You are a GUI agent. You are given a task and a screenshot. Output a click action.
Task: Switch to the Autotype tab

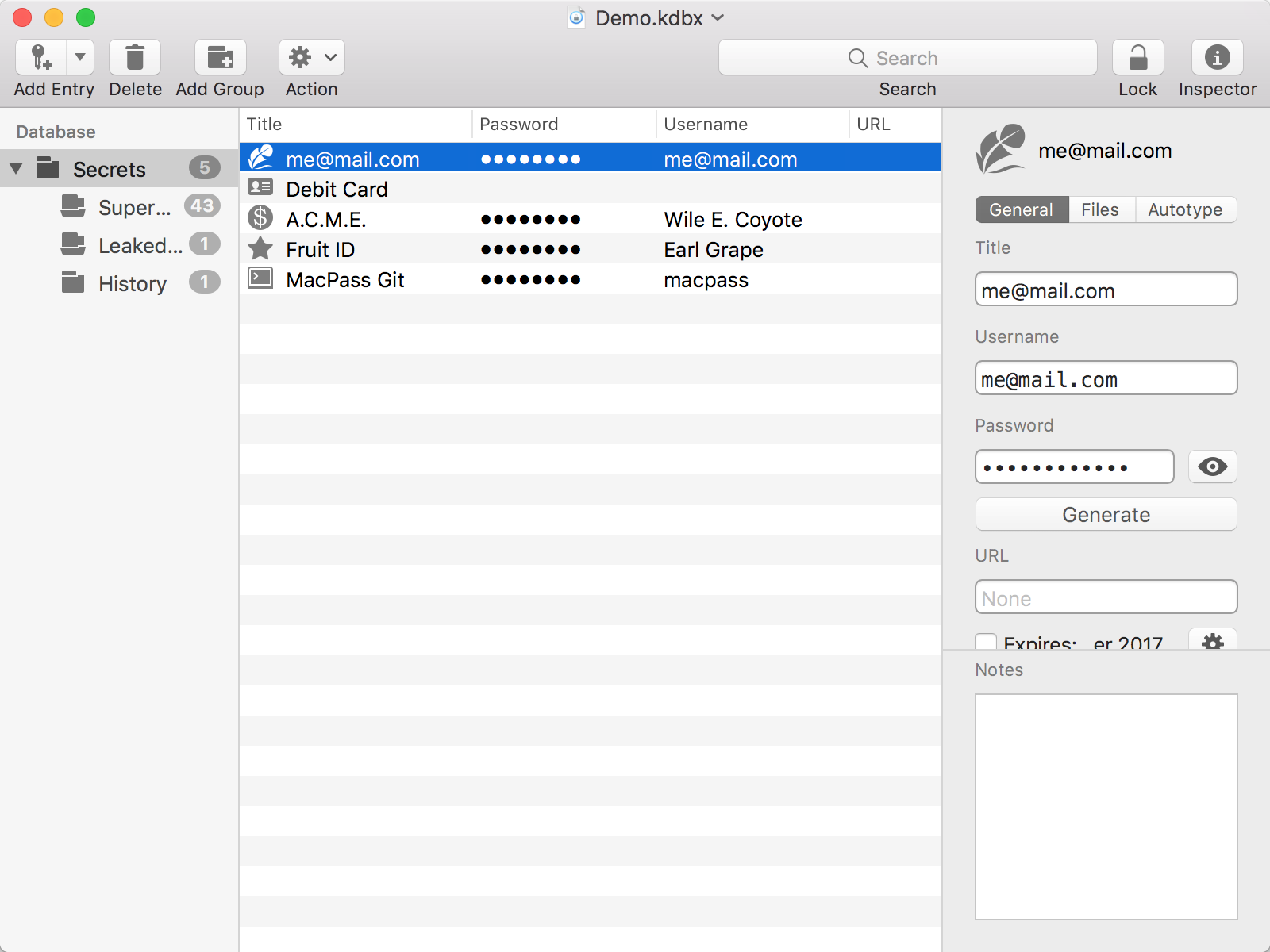click(1185, 209)
